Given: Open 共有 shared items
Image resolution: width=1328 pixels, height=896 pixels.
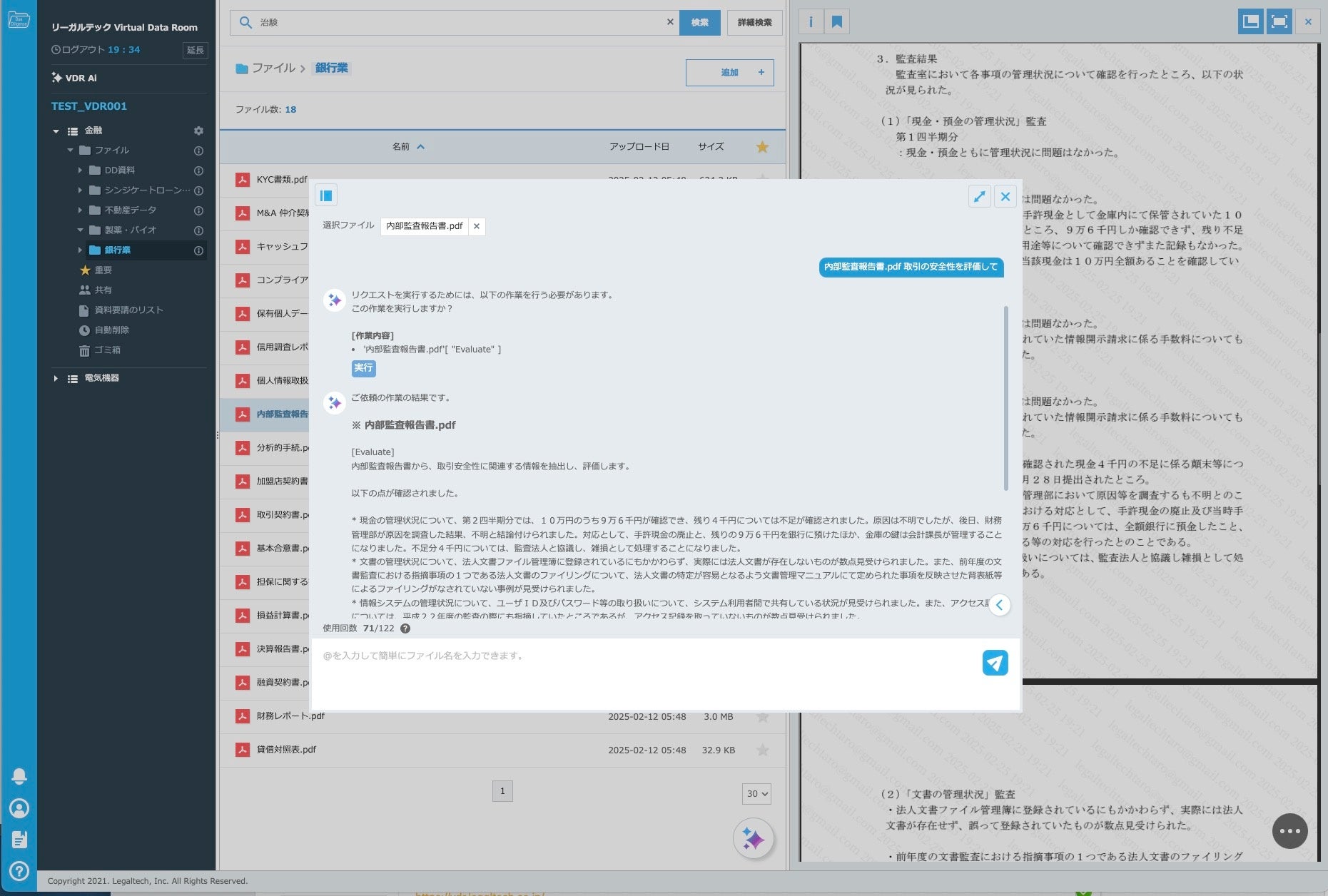Looking at the screenshot, I should pos(103,290).
